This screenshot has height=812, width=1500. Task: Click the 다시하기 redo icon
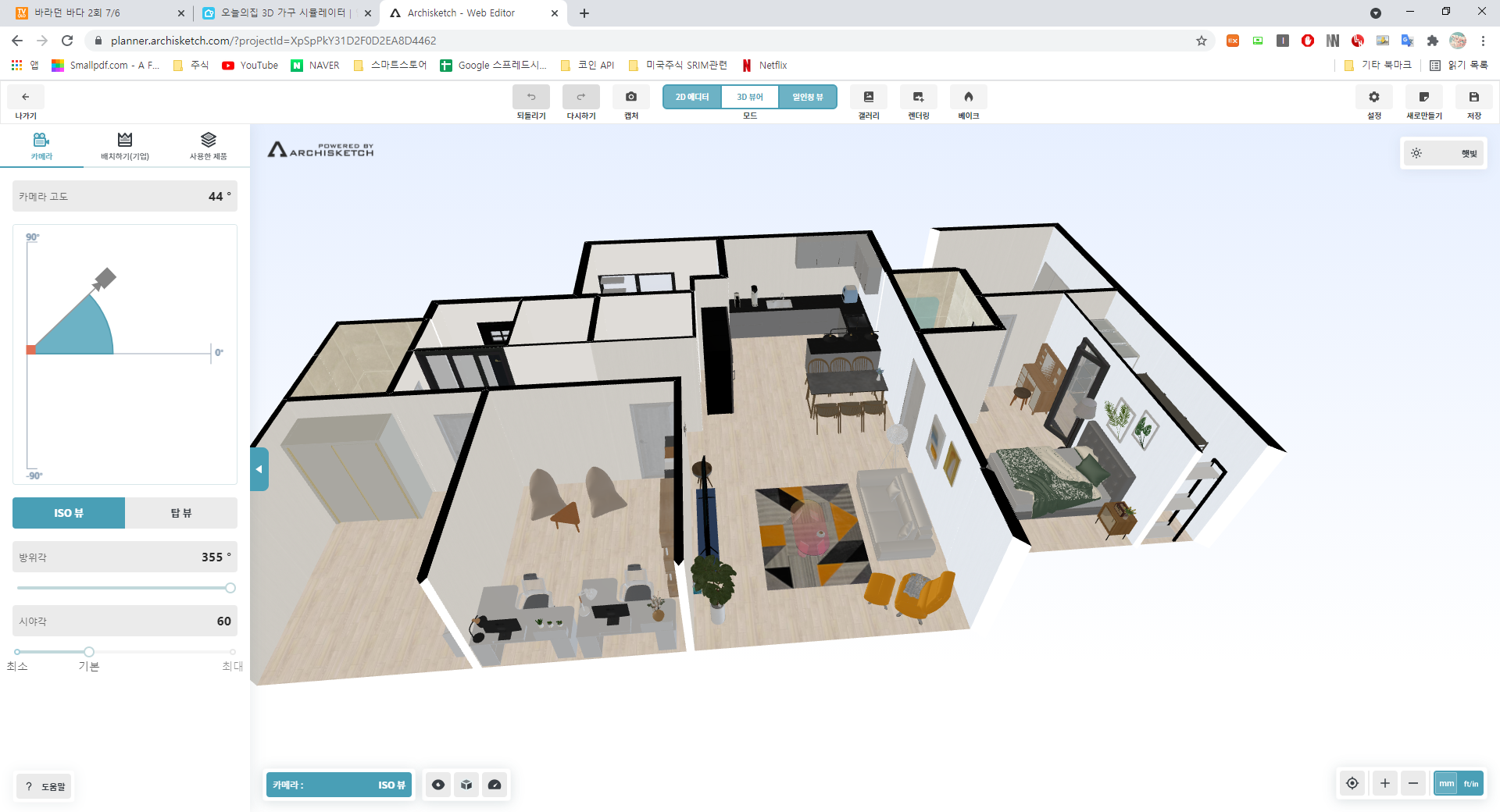[x=581, y=97]
